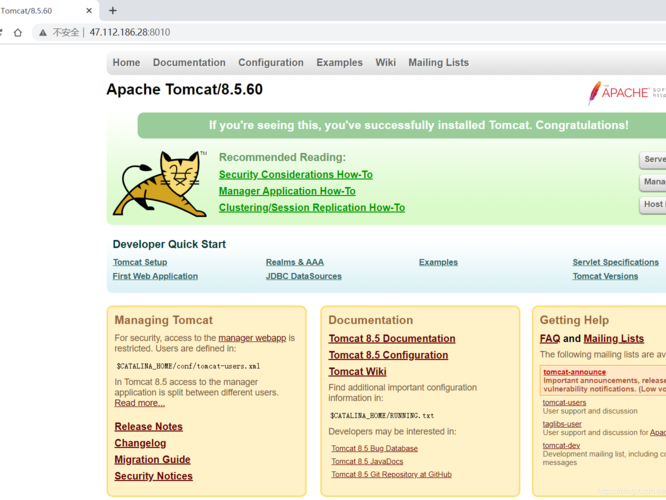Open the tomcat-users mailing list link

pyautogui.click(x=564, y=402)
